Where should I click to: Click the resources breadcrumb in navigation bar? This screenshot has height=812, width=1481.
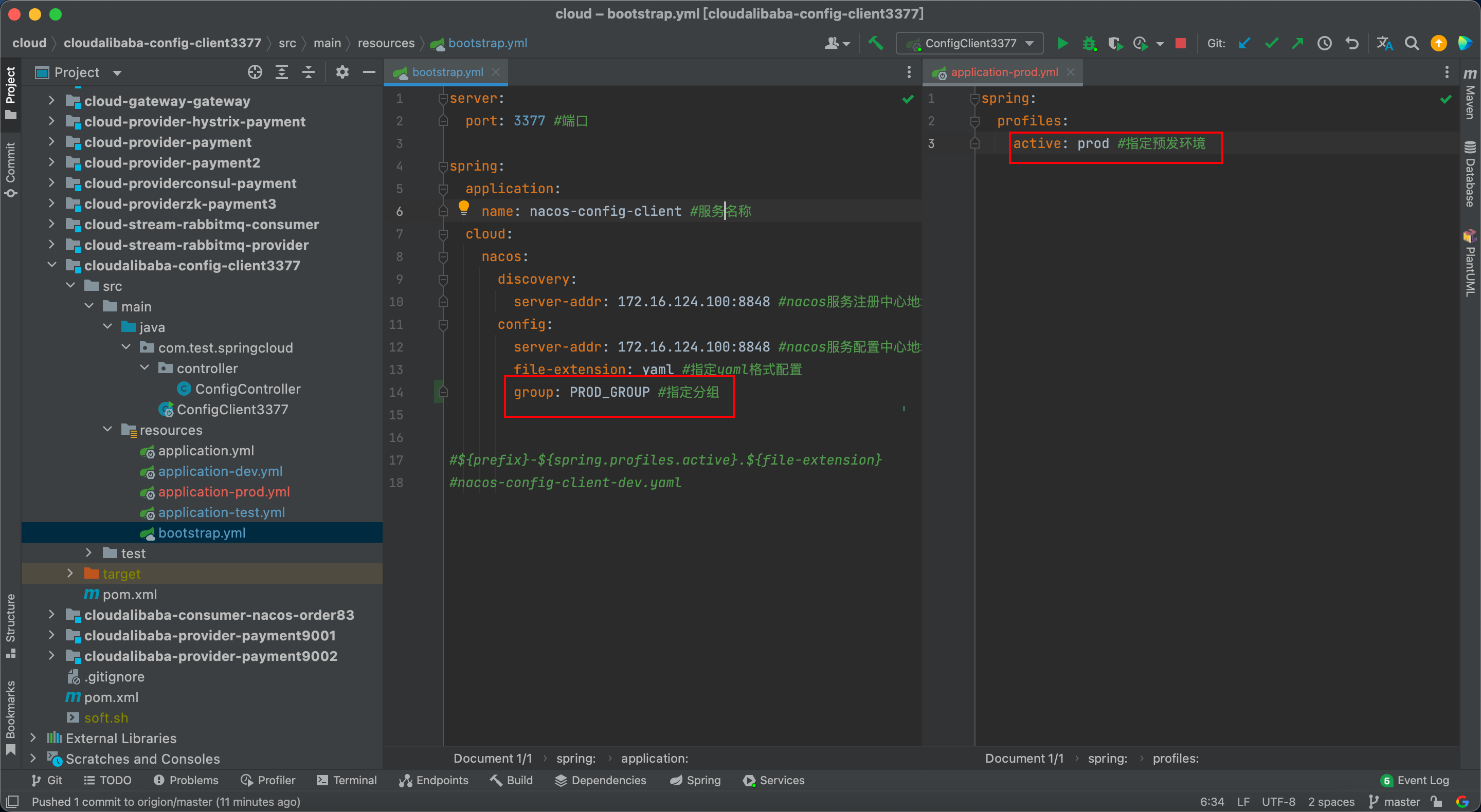386,43
